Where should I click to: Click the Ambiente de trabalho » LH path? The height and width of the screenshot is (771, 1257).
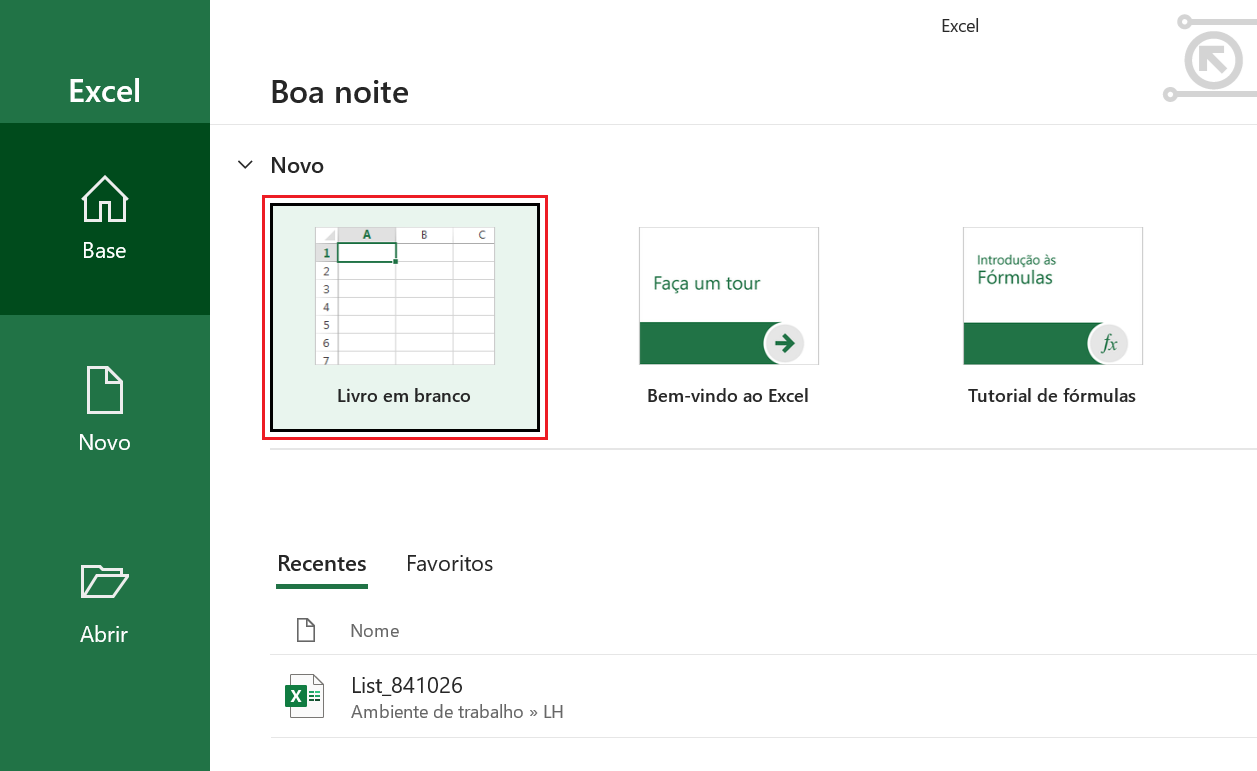click(457, 712)
